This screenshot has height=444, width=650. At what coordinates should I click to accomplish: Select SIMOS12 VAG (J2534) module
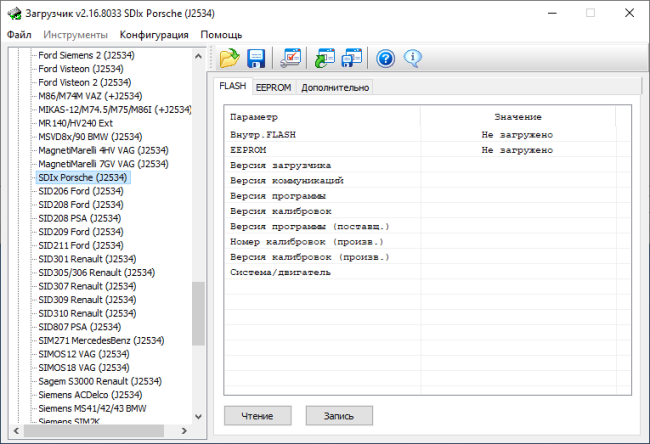(x=84, y=354)
